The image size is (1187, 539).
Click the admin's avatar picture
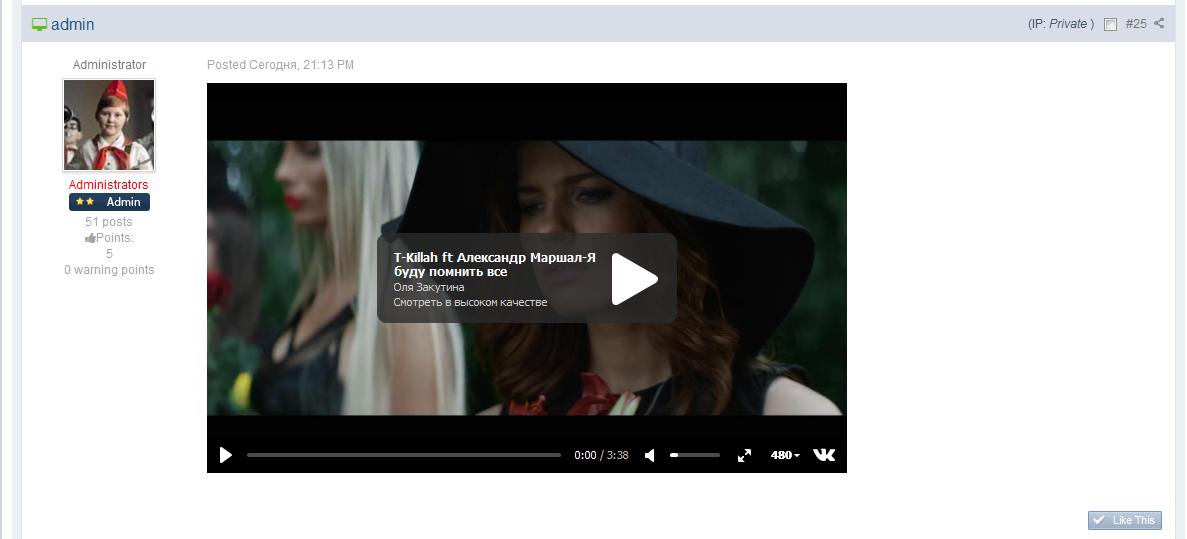click(109, 125)
